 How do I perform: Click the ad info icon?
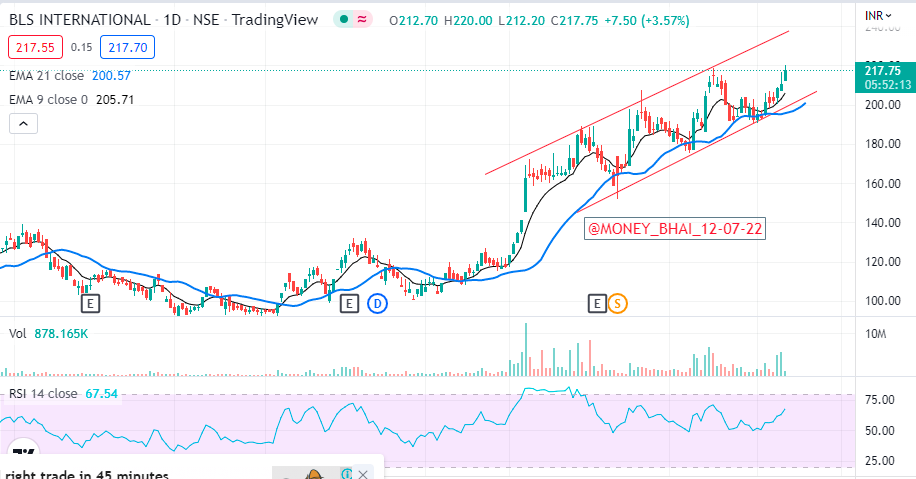click(346, 474)
